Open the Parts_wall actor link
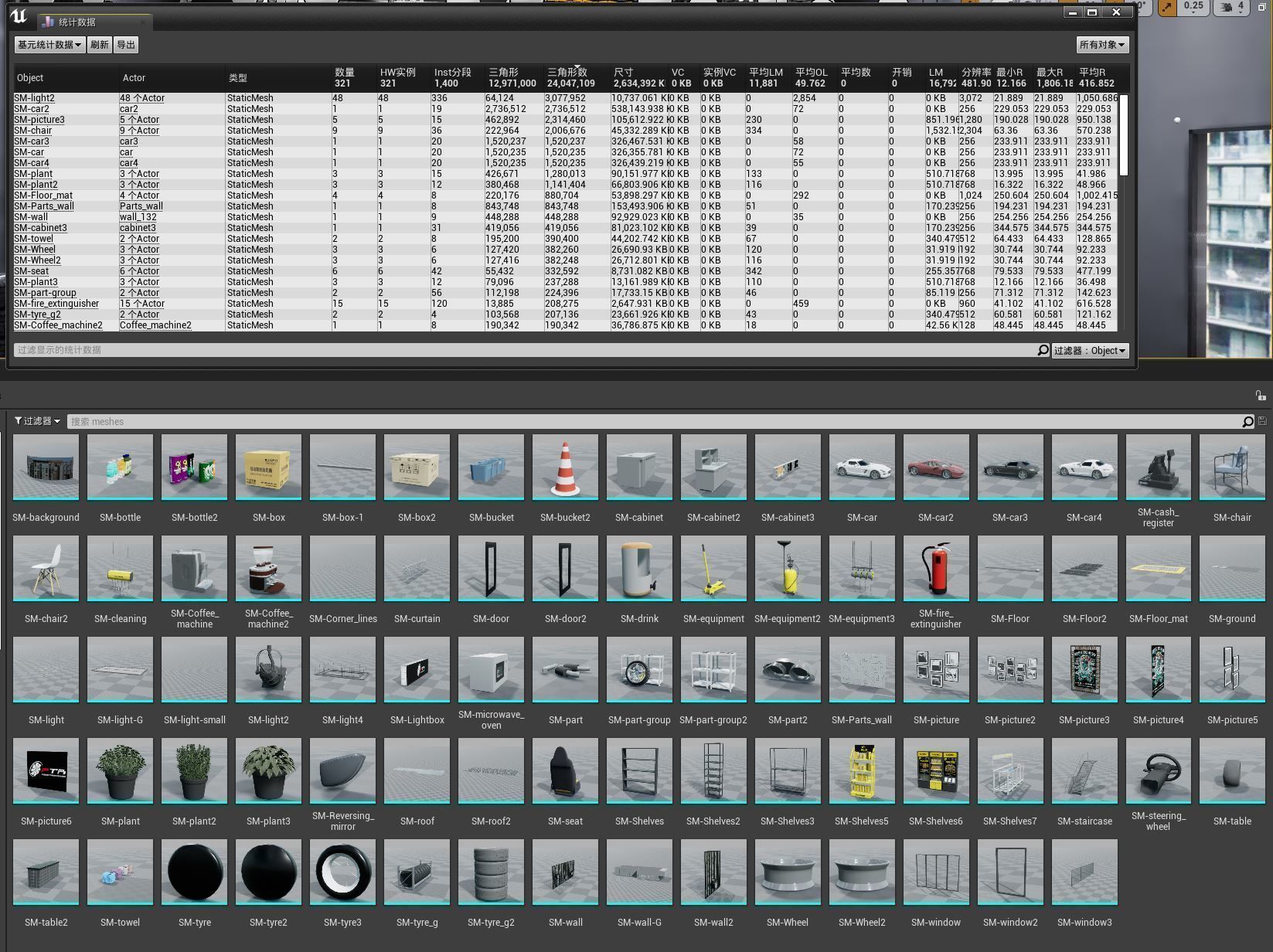1273x952 pixels. [141, 206]
